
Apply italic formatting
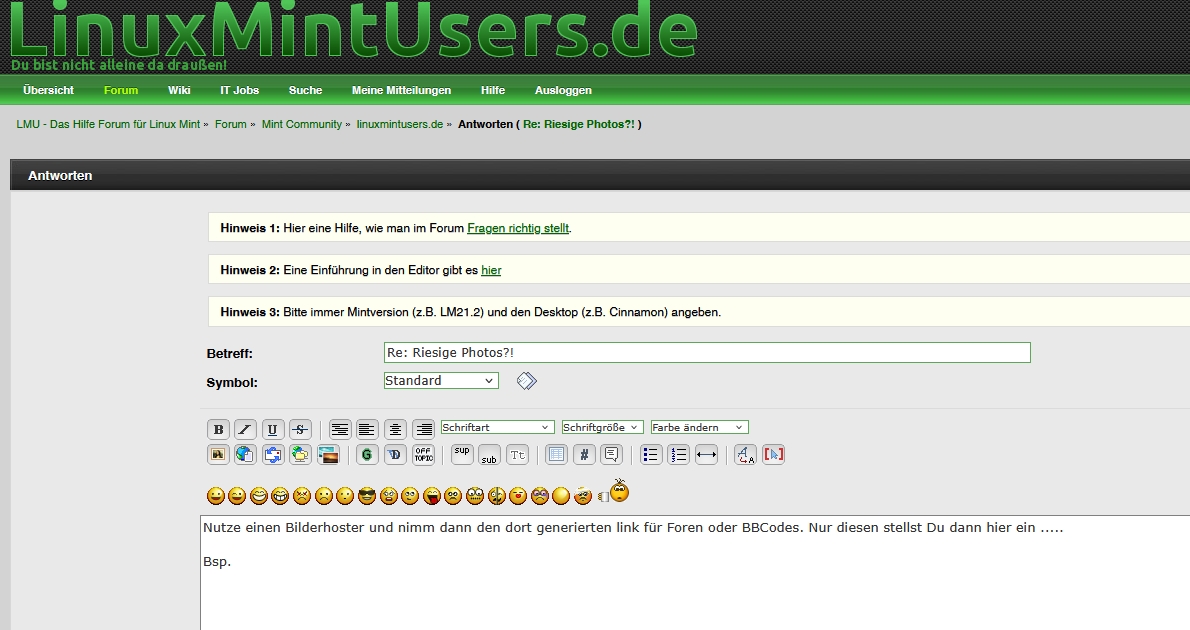[x=244, y=429]
